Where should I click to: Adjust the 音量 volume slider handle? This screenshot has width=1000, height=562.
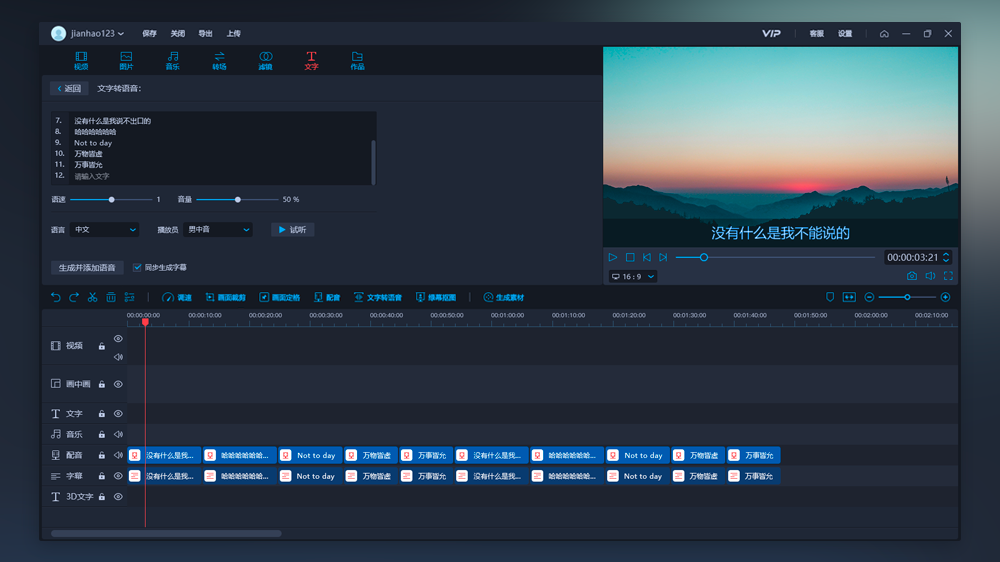click(x=238, y=200)
